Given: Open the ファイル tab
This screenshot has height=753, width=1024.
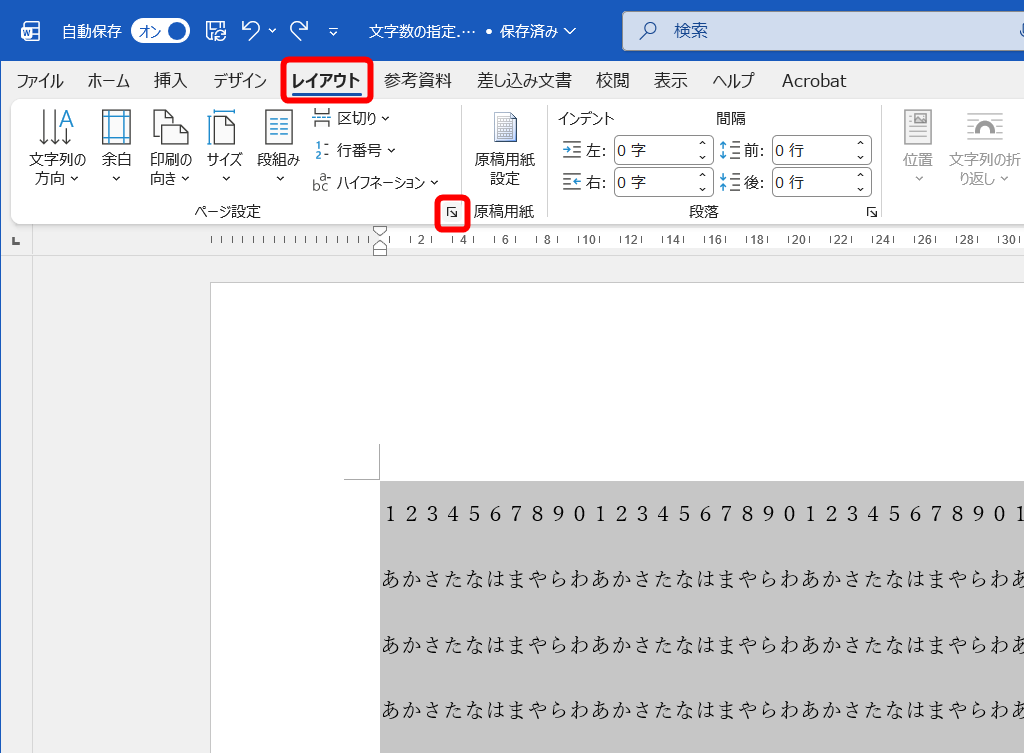Looking at the screenshot, I should pyautogui.click(x=40, y=81).
